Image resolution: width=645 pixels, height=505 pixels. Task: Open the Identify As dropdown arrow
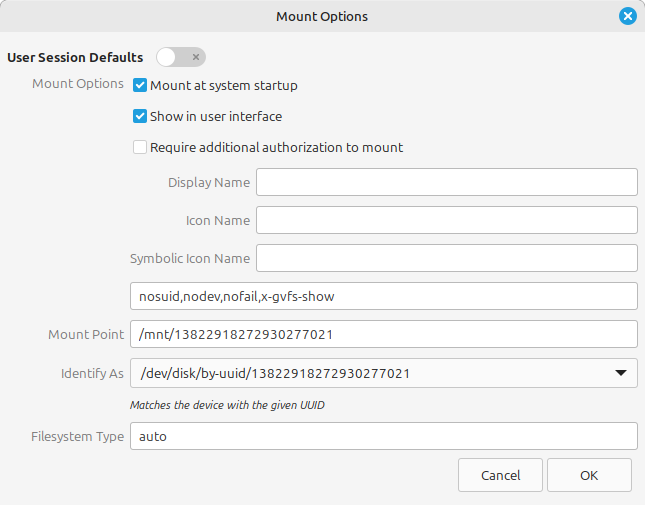click(x=621, y=373)
